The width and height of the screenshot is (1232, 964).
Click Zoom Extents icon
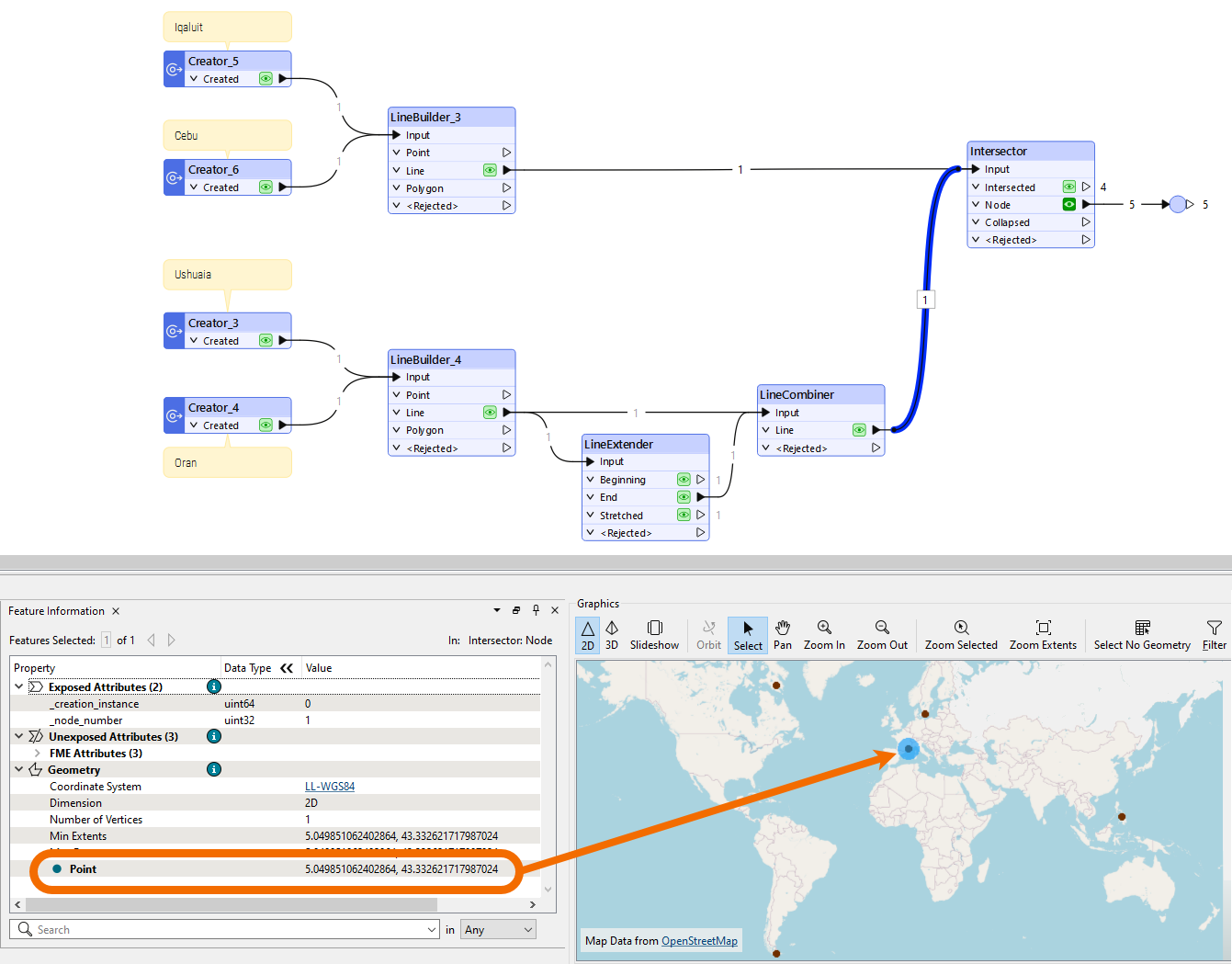coord(1043,634)
